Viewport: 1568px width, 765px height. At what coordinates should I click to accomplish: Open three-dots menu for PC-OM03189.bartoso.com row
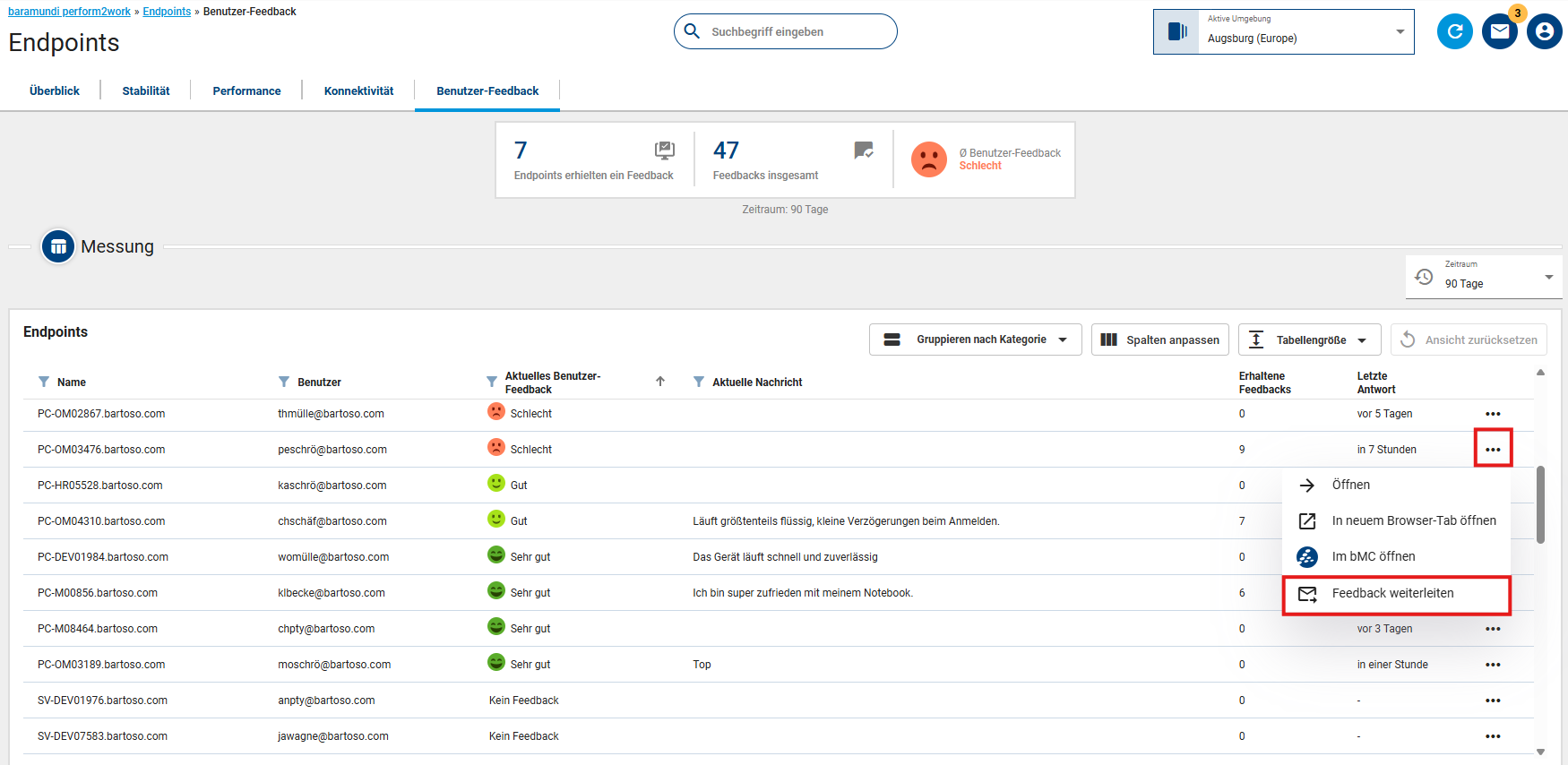[1493, 665]
